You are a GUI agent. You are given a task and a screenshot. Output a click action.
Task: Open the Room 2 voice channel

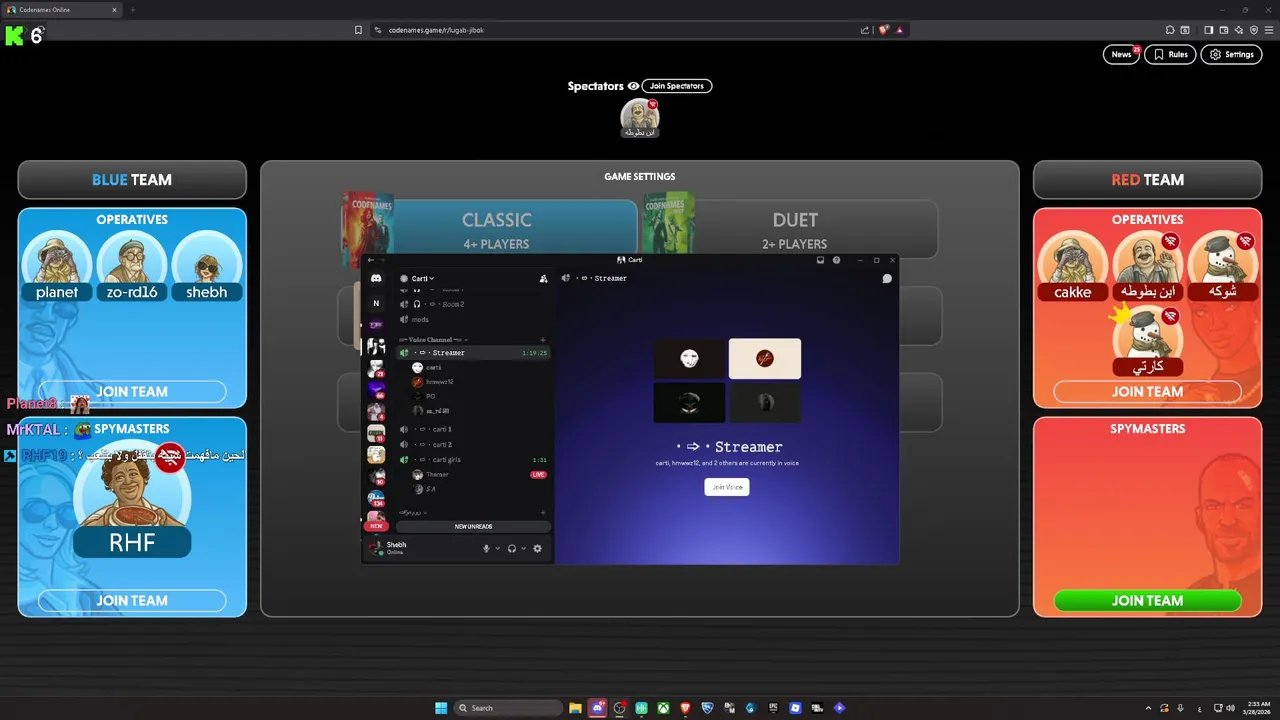pyautogui.click(x=474, y=304)
